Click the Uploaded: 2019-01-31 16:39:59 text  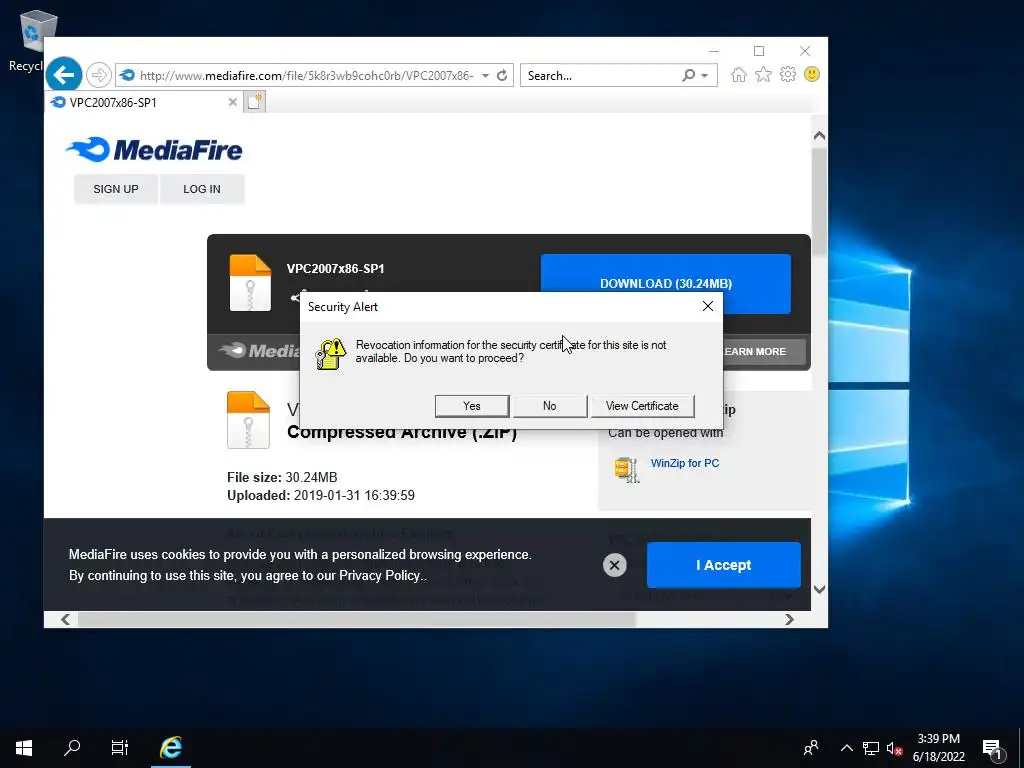click(321, 495)
